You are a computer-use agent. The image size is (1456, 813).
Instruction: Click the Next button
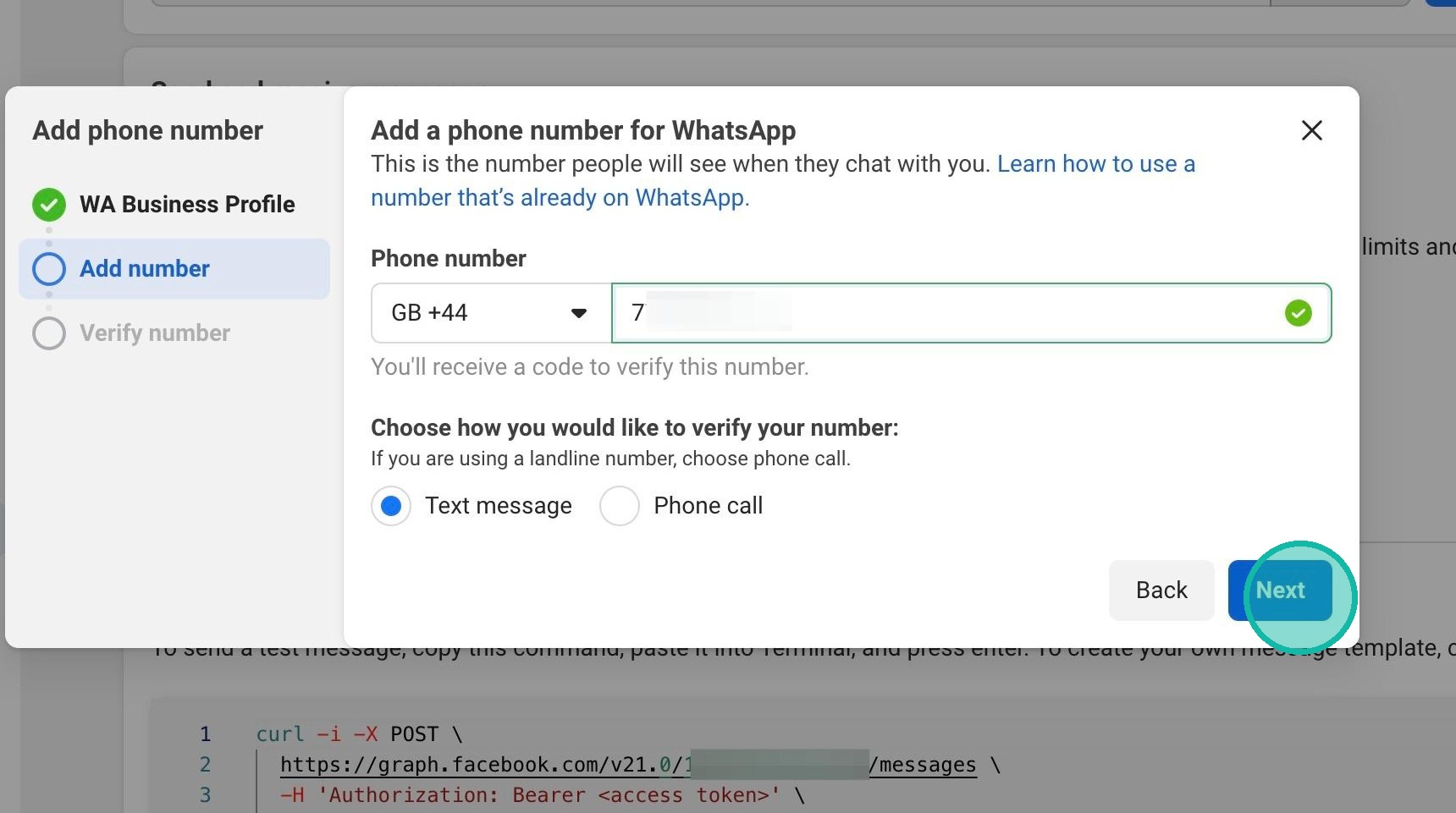tap(1280, 591)
